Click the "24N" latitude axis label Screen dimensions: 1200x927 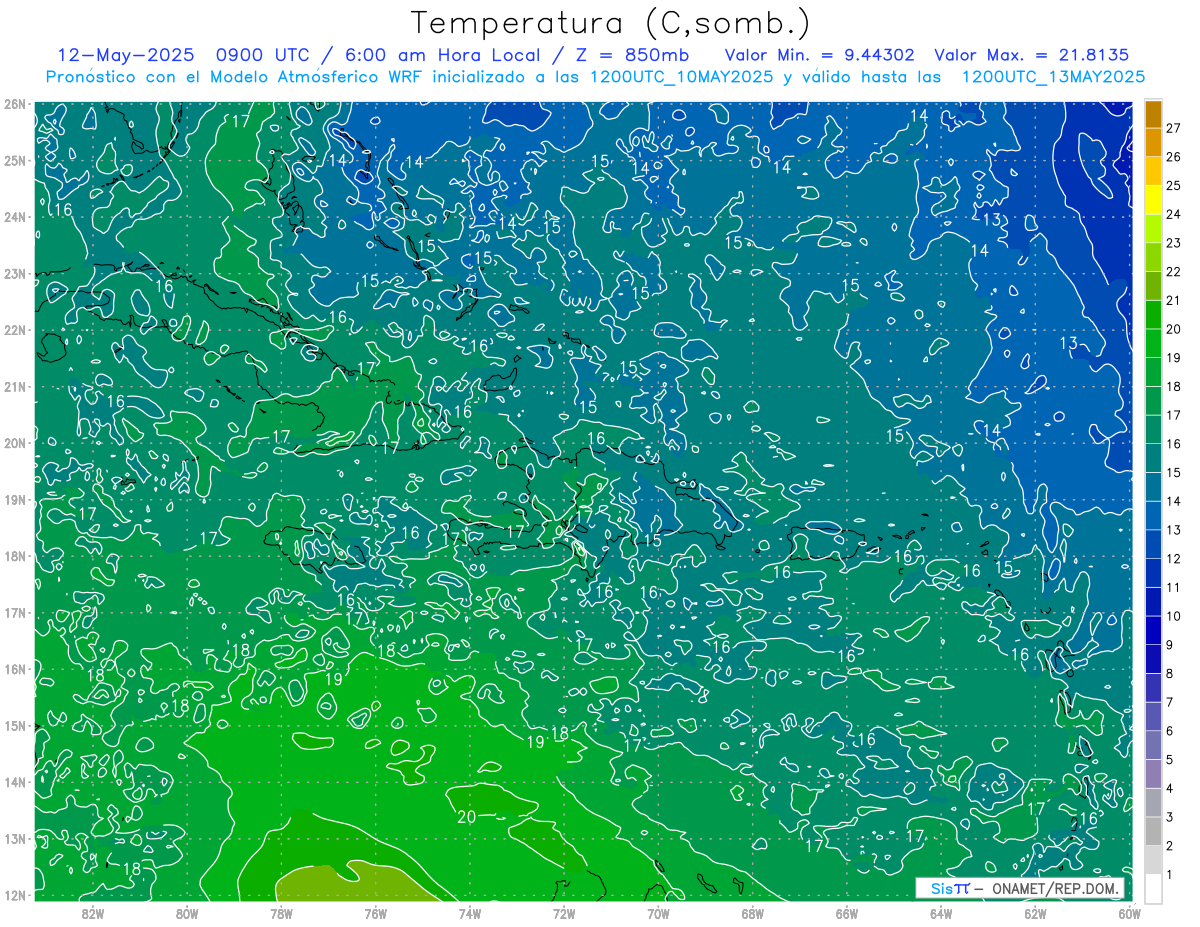(x=14, y=217)
